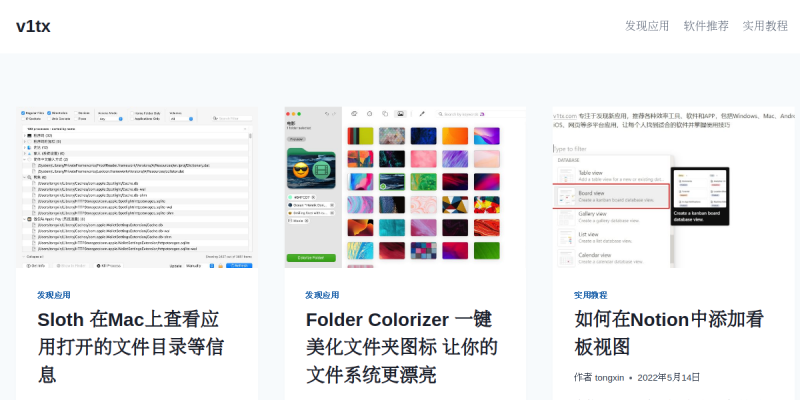Open article titled 如何在Notion中添加看板视图

pyautogui.click(x=669, y=333)
